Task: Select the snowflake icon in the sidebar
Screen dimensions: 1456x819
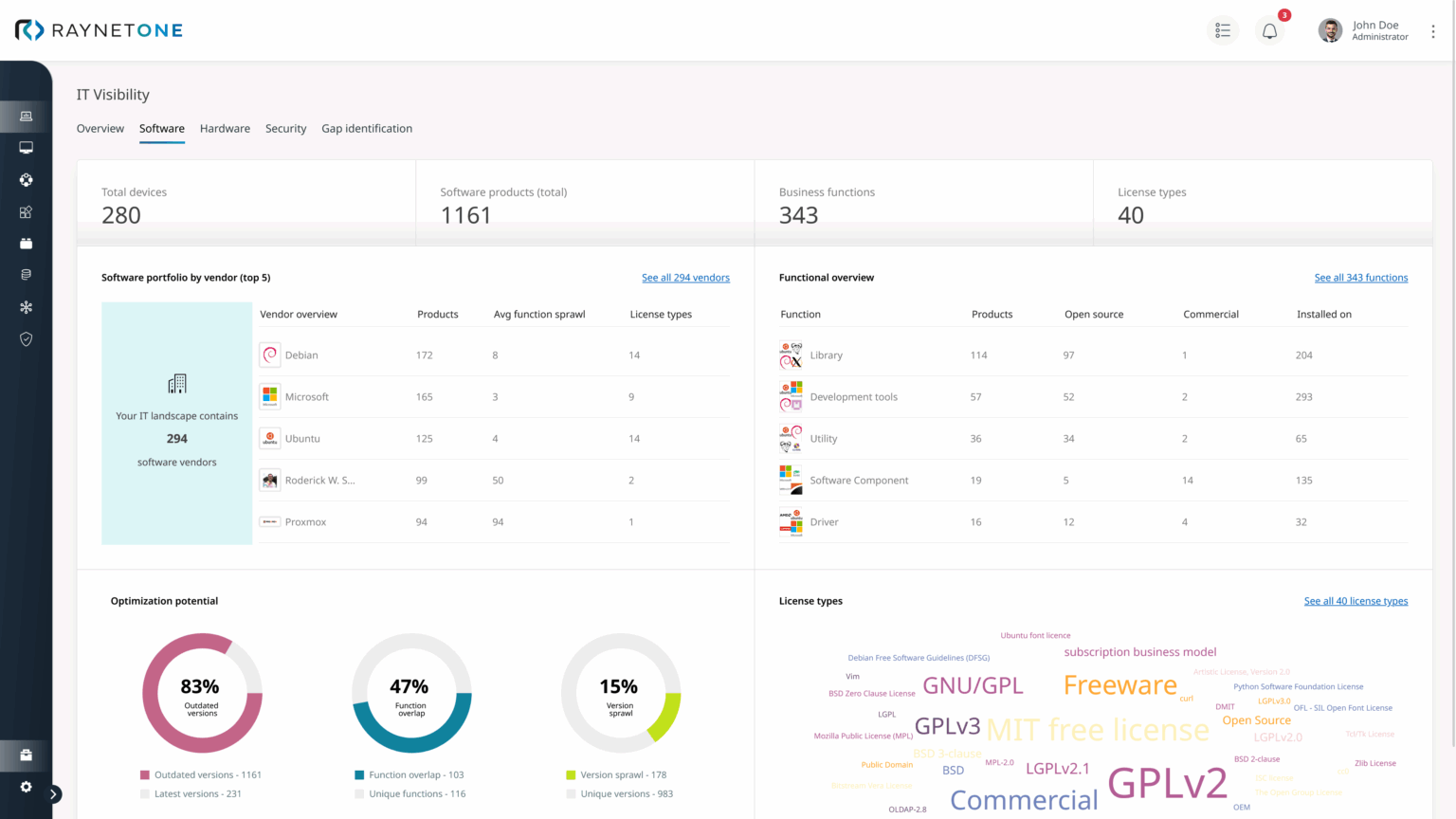Action: click(26, 306)
